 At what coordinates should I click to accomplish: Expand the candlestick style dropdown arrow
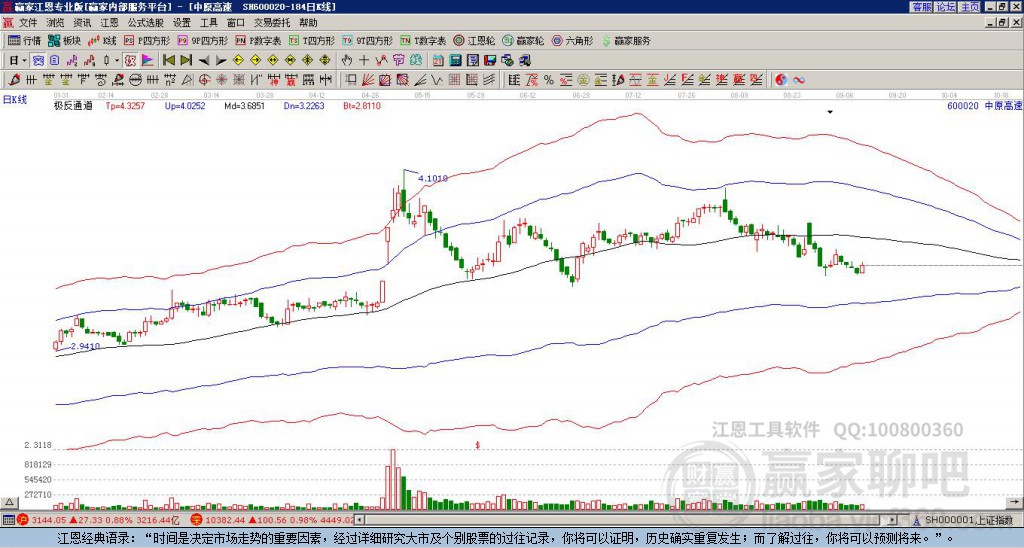coord(117,60)
